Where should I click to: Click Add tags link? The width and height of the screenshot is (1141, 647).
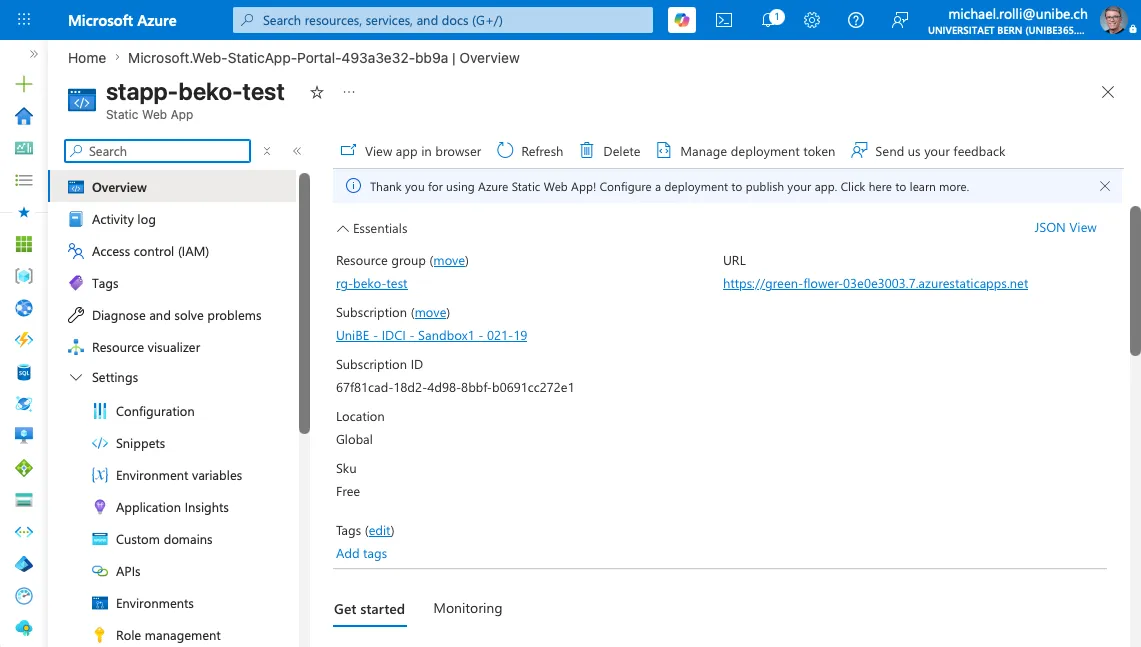pos(362,553)
